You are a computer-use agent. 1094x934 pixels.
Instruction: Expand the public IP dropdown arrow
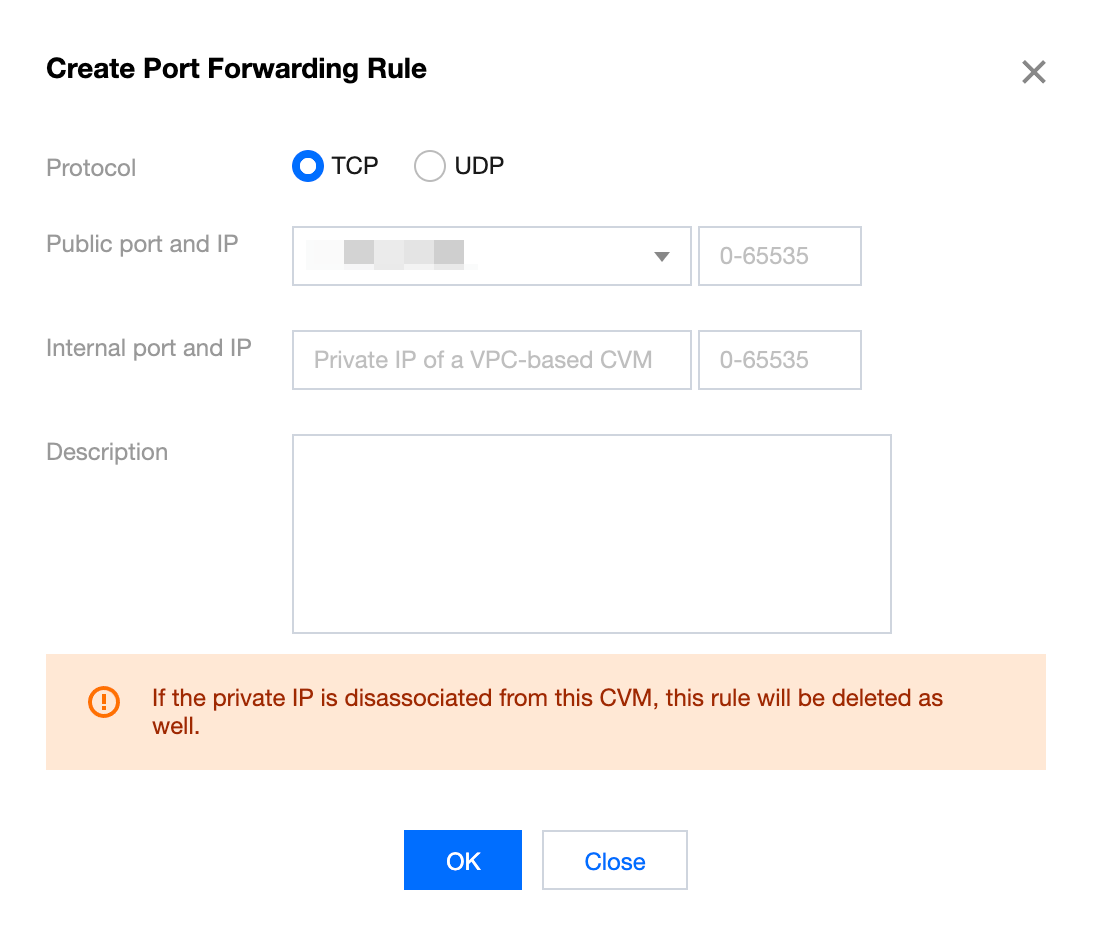click(x=661, y=257)
